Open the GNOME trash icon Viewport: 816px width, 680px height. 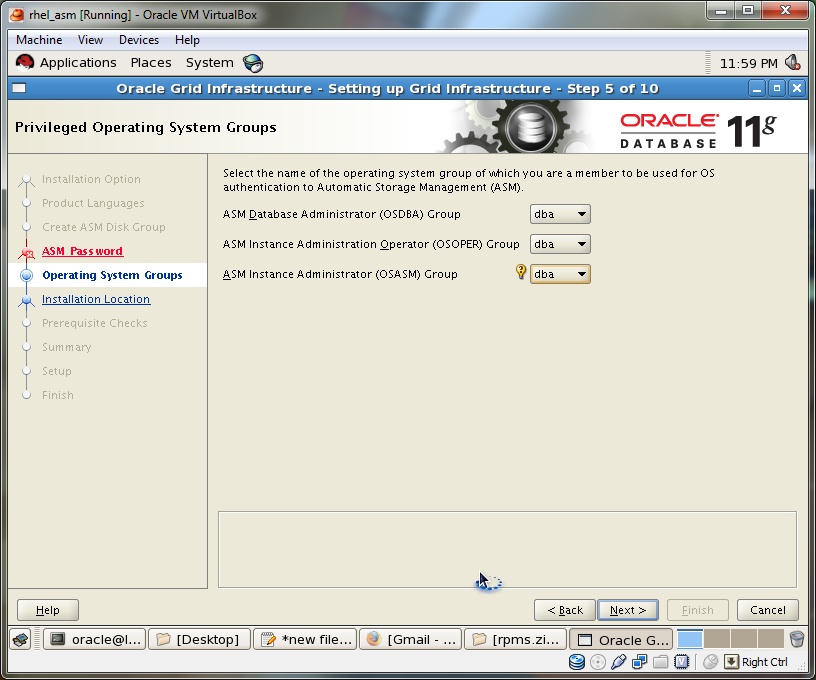pos(797,639)
